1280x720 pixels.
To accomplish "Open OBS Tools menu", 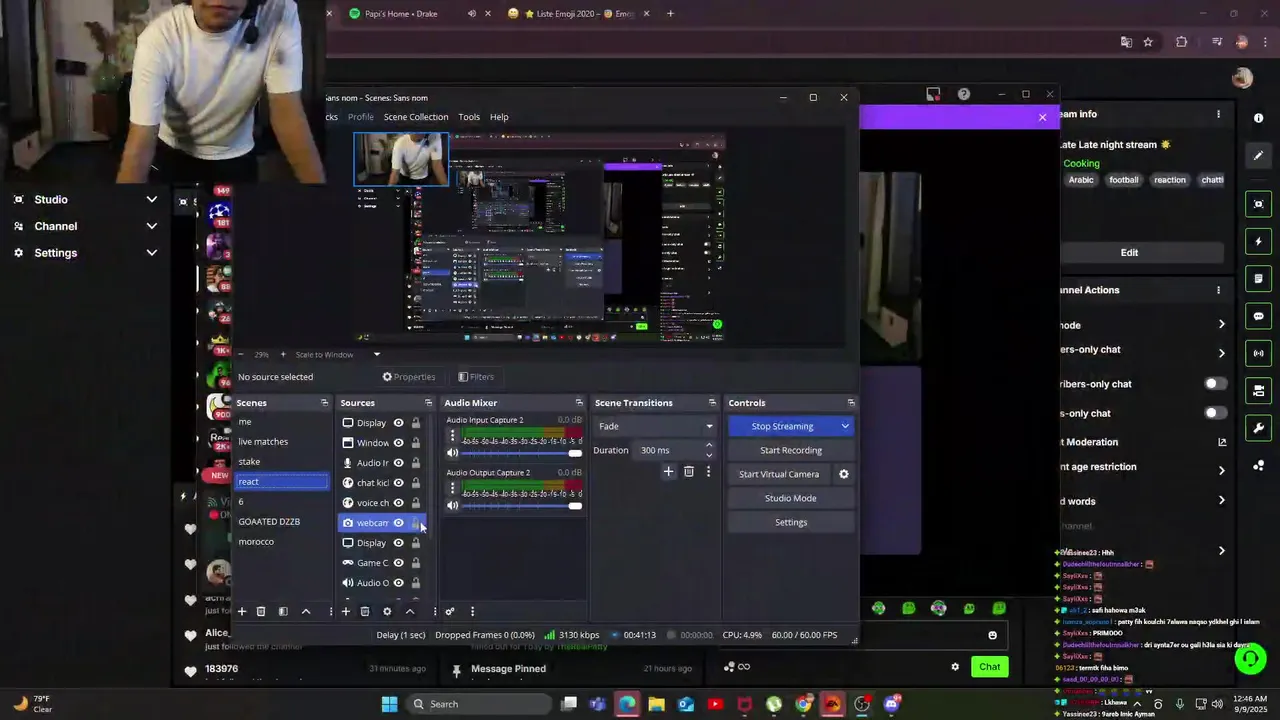I will pos(469,117).
